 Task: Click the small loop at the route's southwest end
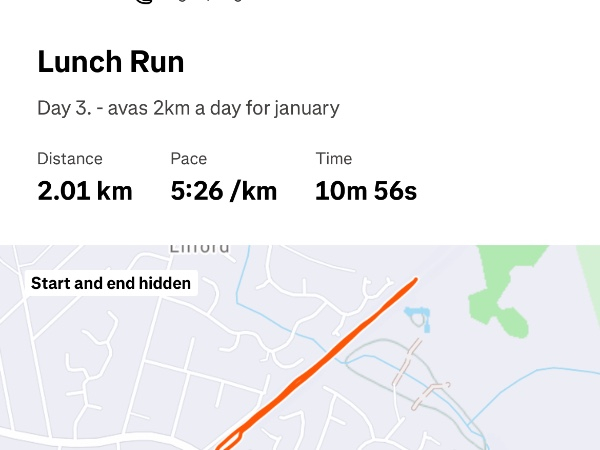(228, 440)
